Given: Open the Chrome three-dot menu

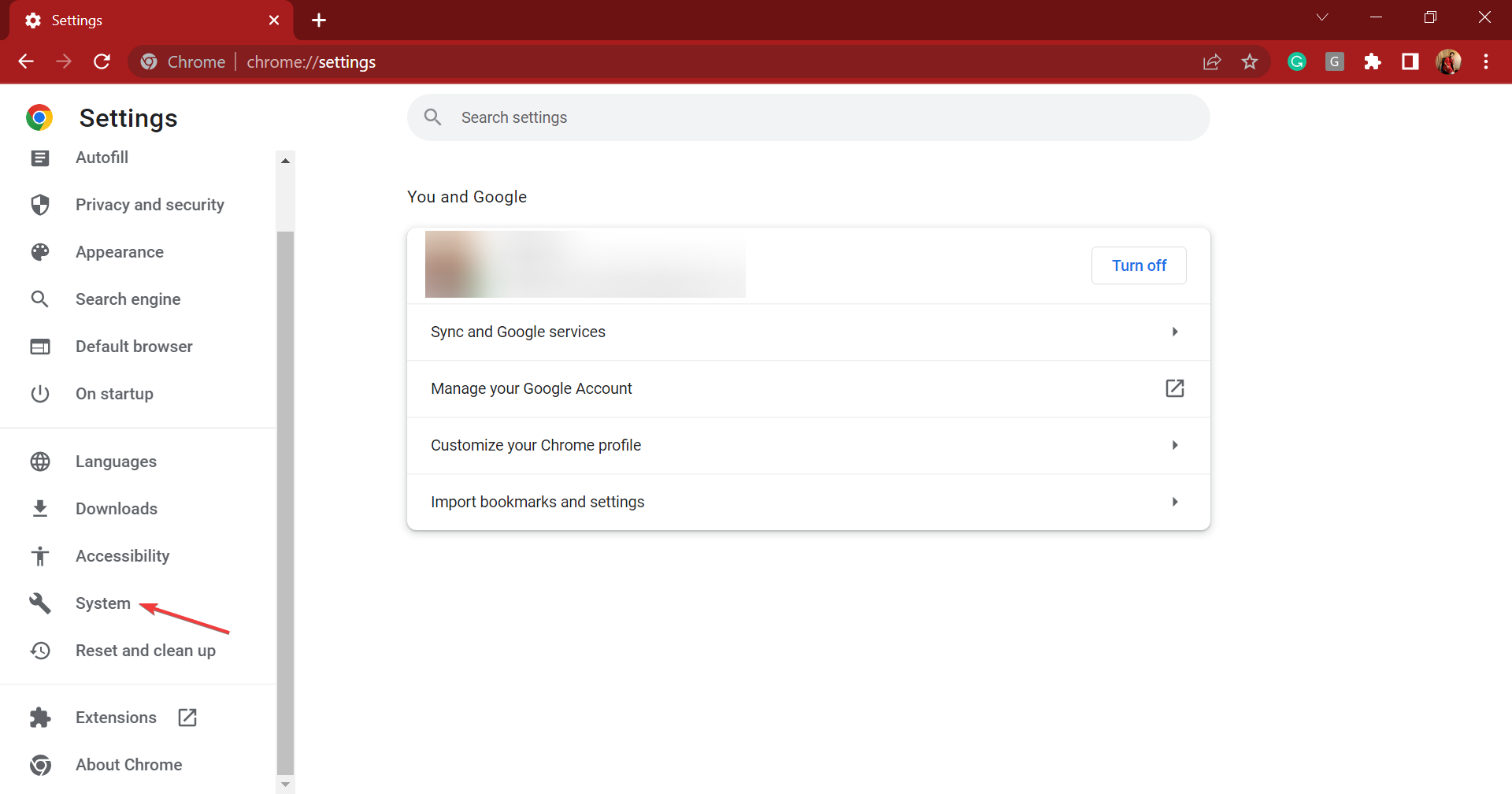Looking at the screenshot, I should [x=1486, y=61].
